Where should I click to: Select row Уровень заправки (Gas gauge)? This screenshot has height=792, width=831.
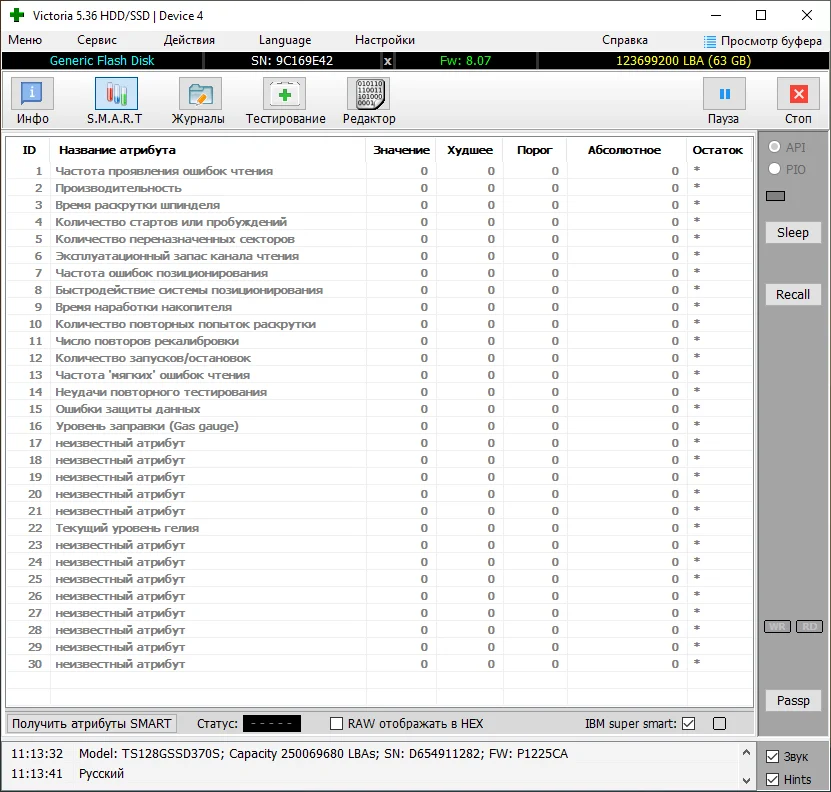[x=379, y=426]
